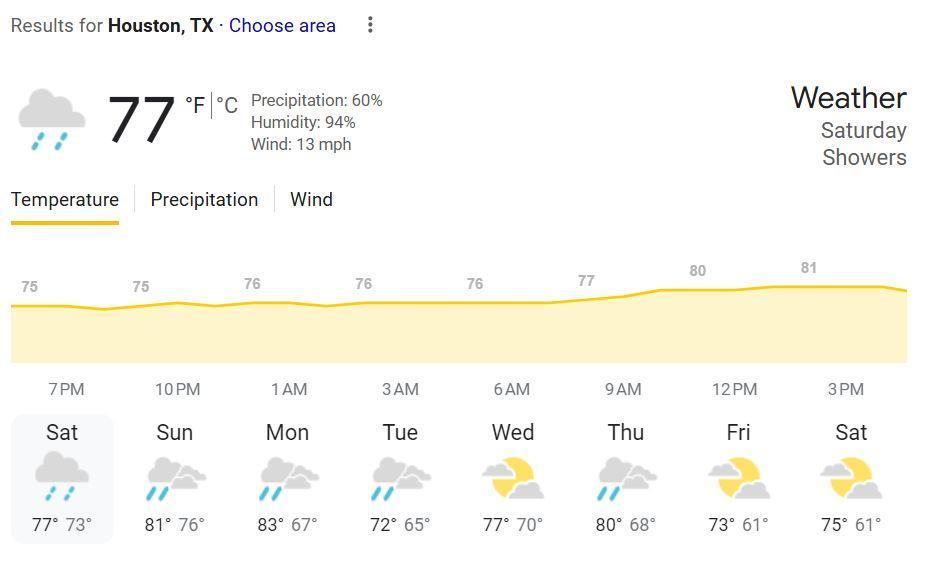
Task: Select the Temperature tab
Action: (65, 200)
